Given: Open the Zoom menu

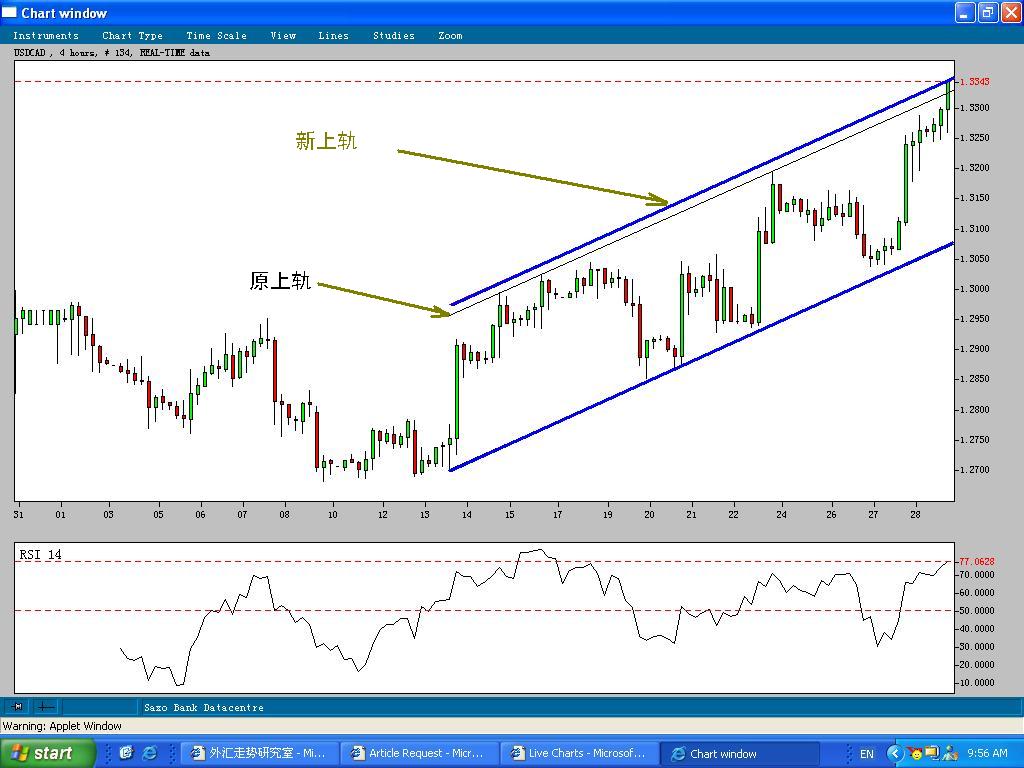Looking at the screenshot, I should click(451, 36).
